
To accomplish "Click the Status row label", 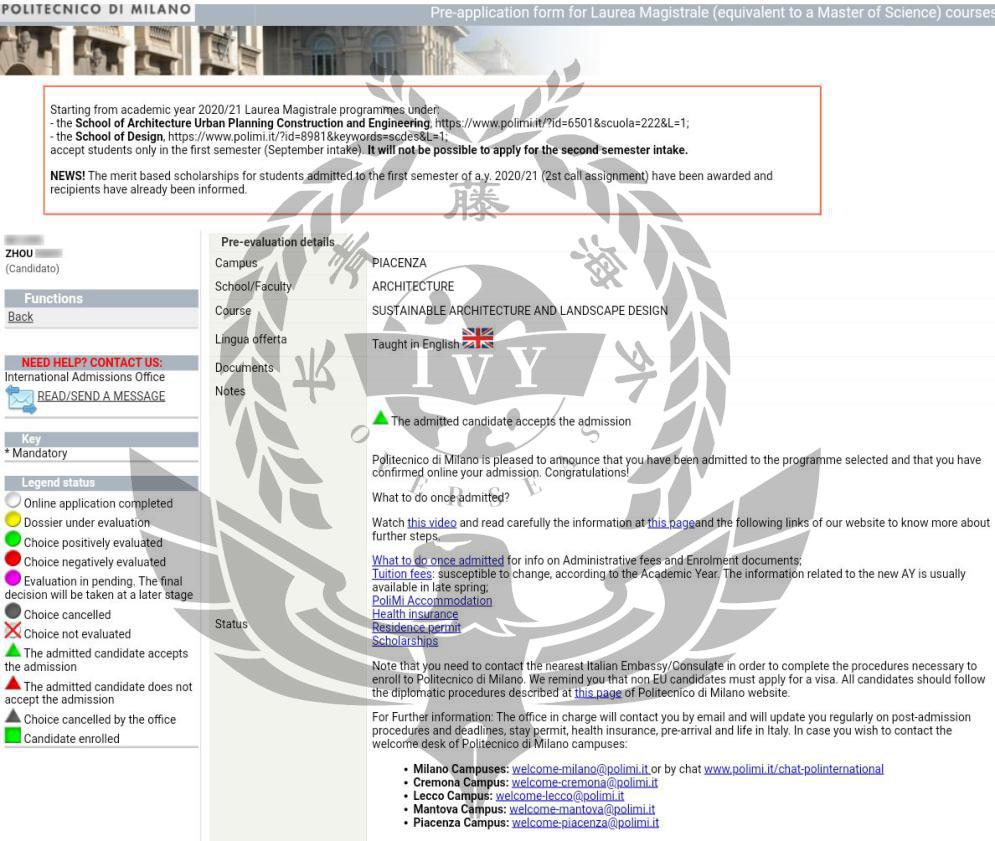I will (231, 624).
